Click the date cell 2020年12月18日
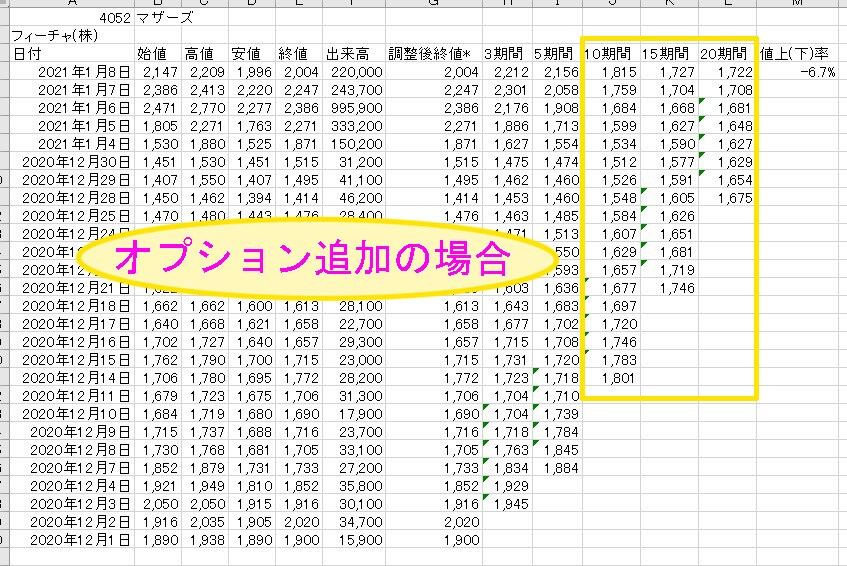Viewport: 847px width, 566px height. click(72, 306)
